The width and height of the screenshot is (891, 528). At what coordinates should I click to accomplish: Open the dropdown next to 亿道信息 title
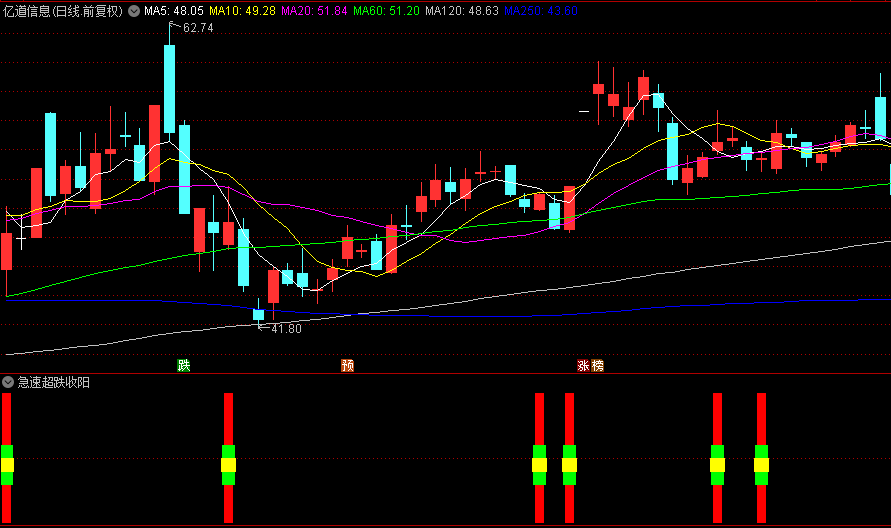134,11
